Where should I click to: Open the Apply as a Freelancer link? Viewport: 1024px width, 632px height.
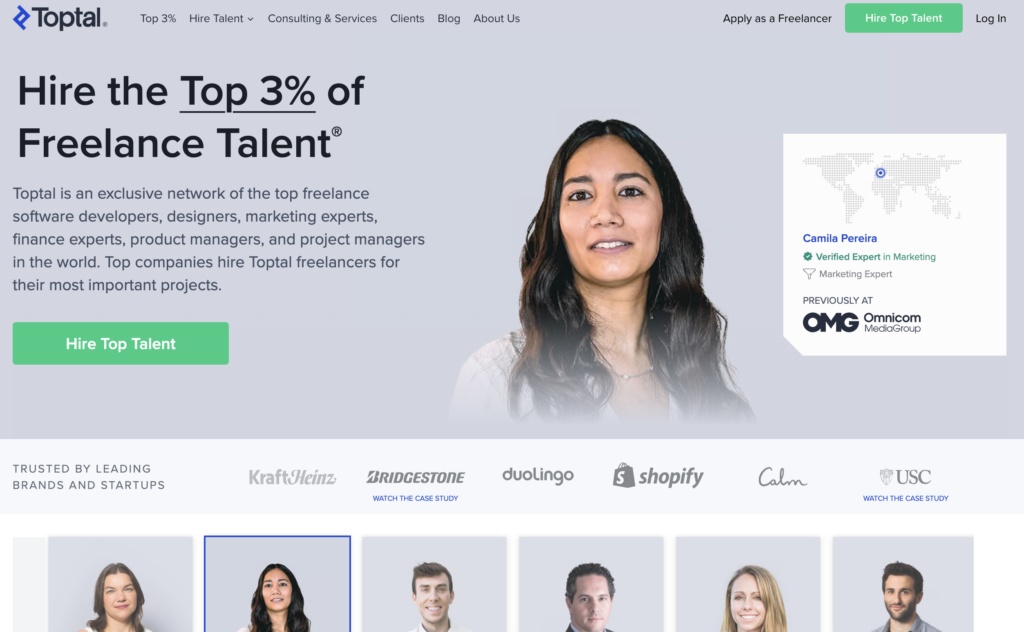pos(777,18)
